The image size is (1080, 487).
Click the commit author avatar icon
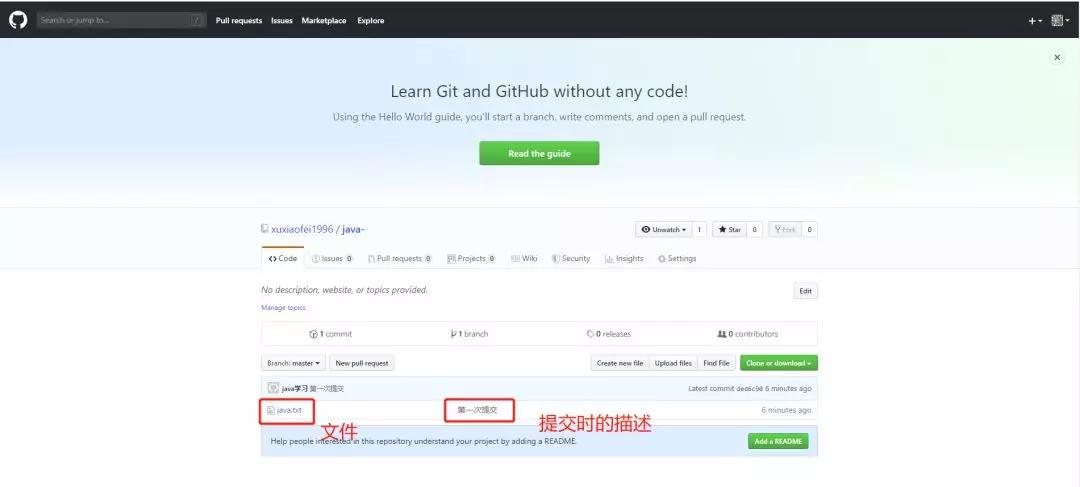point(273,388)
